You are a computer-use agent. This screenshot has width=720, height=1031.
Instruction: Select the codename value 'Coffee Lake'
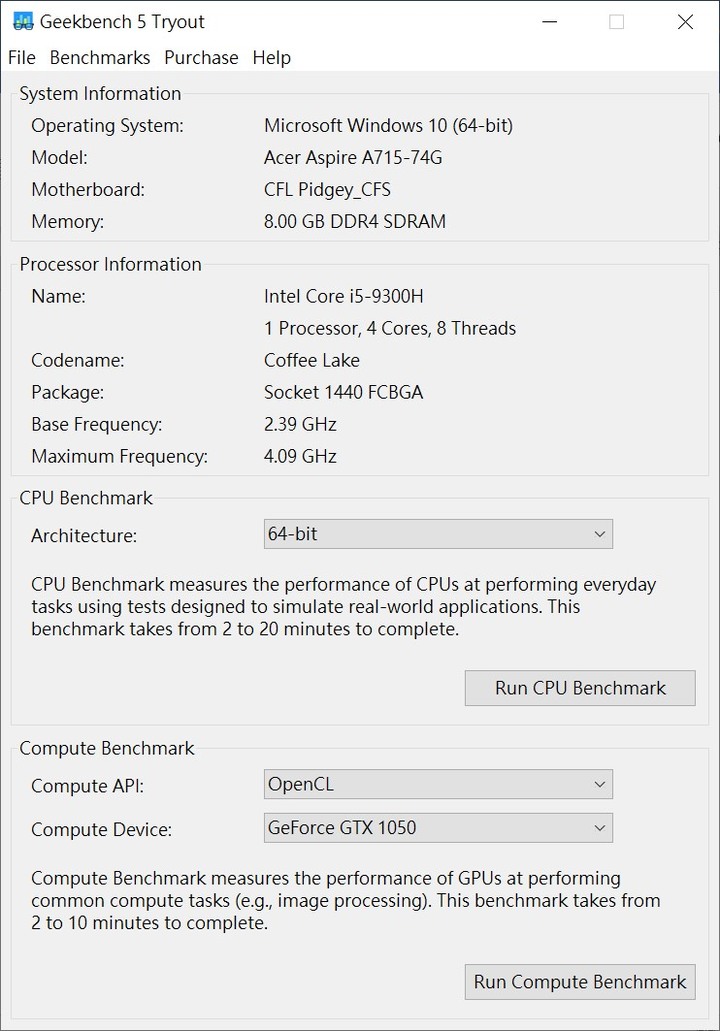[x=312, y=360]
